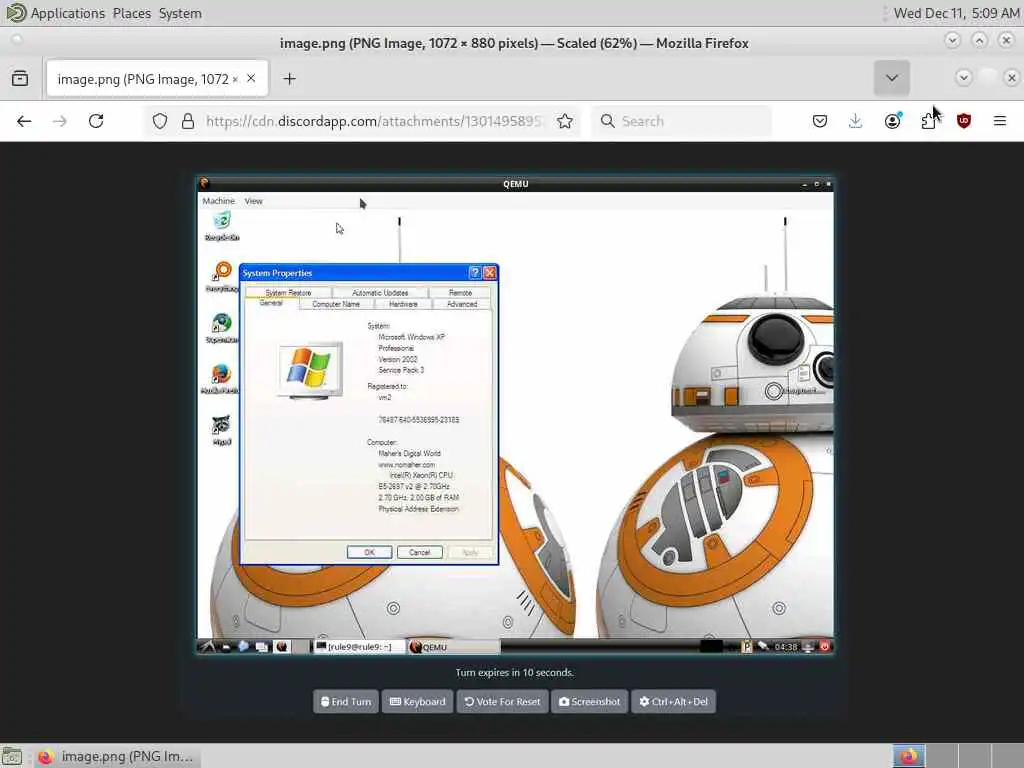Click the 'Turn expires in 10 seconds' text
The height and width of the screenshot is (768, 1024).
coord(515,672)
